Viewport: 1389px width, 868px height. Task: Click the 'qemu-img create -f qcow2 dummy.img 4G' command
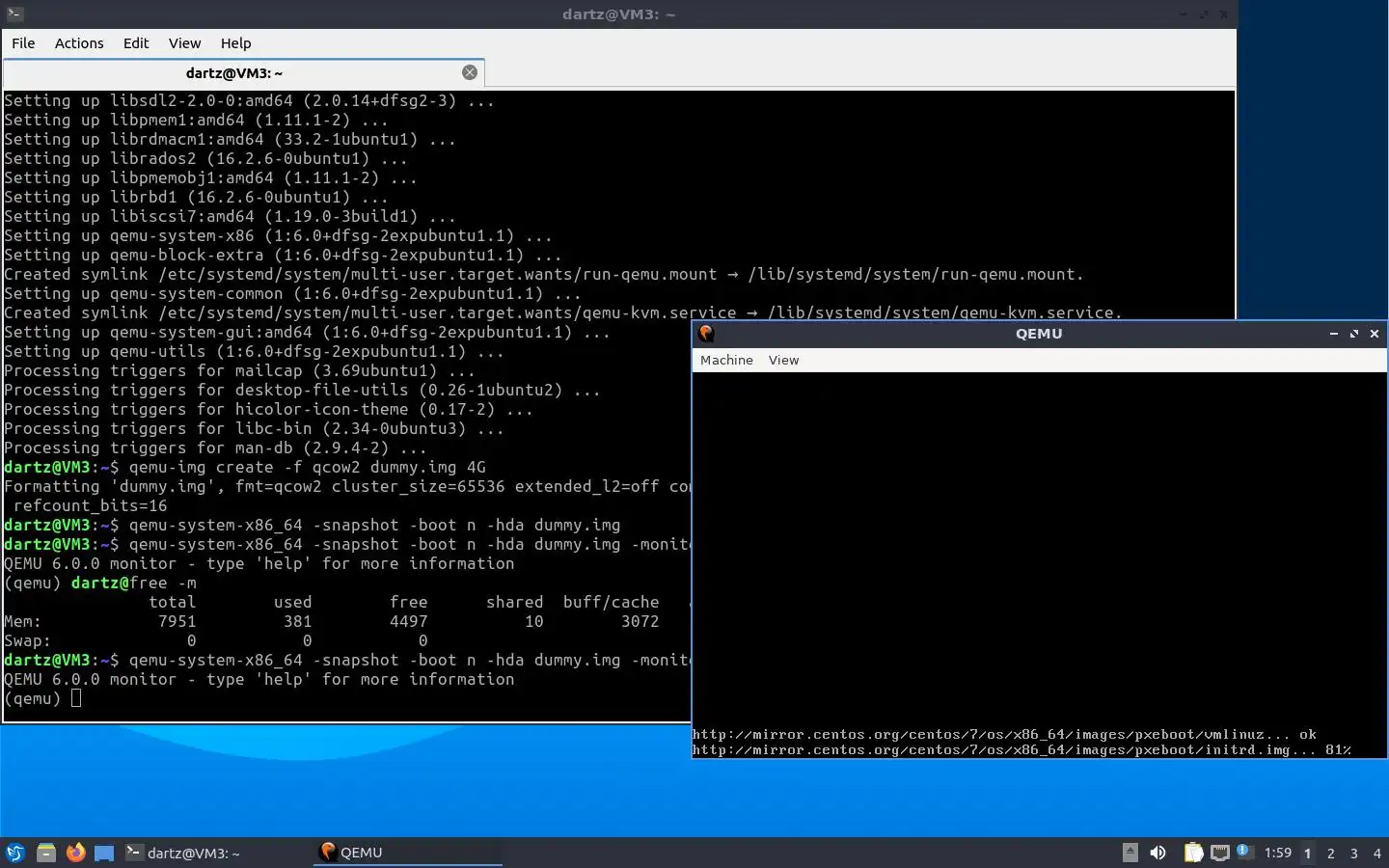[308, 467]
